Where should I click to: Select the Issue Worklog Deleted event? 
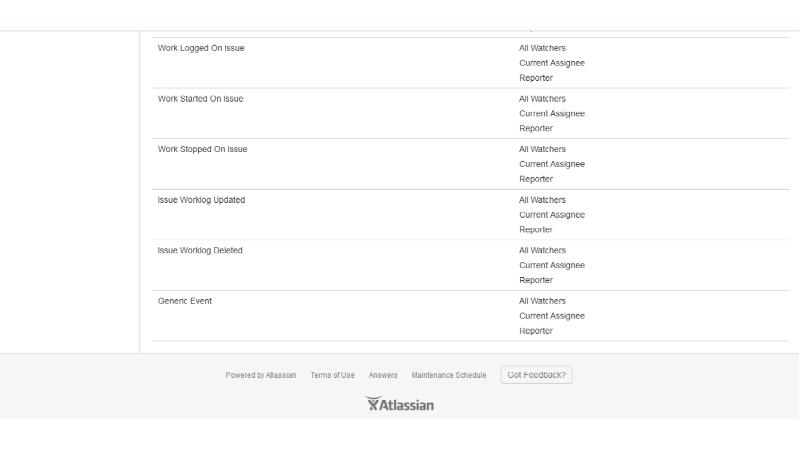200,250
